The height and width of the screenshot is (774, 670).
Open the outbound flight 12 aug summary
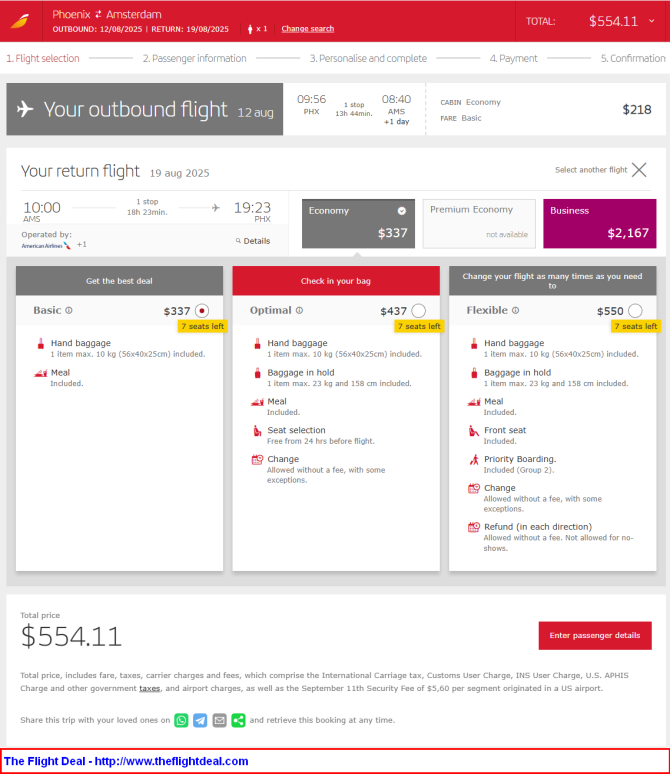pos(145,109)
